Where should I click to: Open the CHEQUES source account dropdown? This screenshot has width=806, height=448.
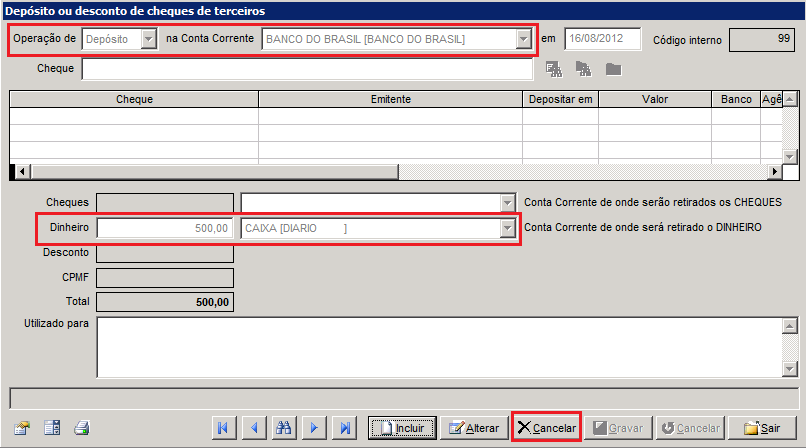tap(507, 202)
